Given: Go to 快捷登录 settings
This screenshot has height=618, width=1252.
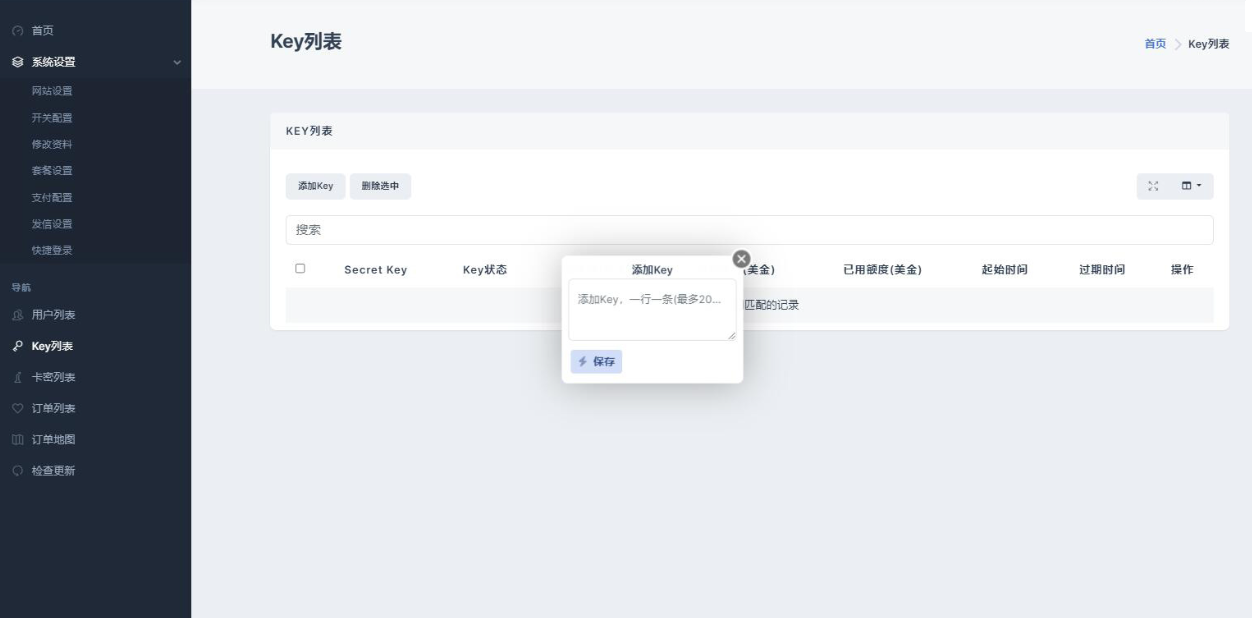Looking at the screenshot, I should (52, 250).
